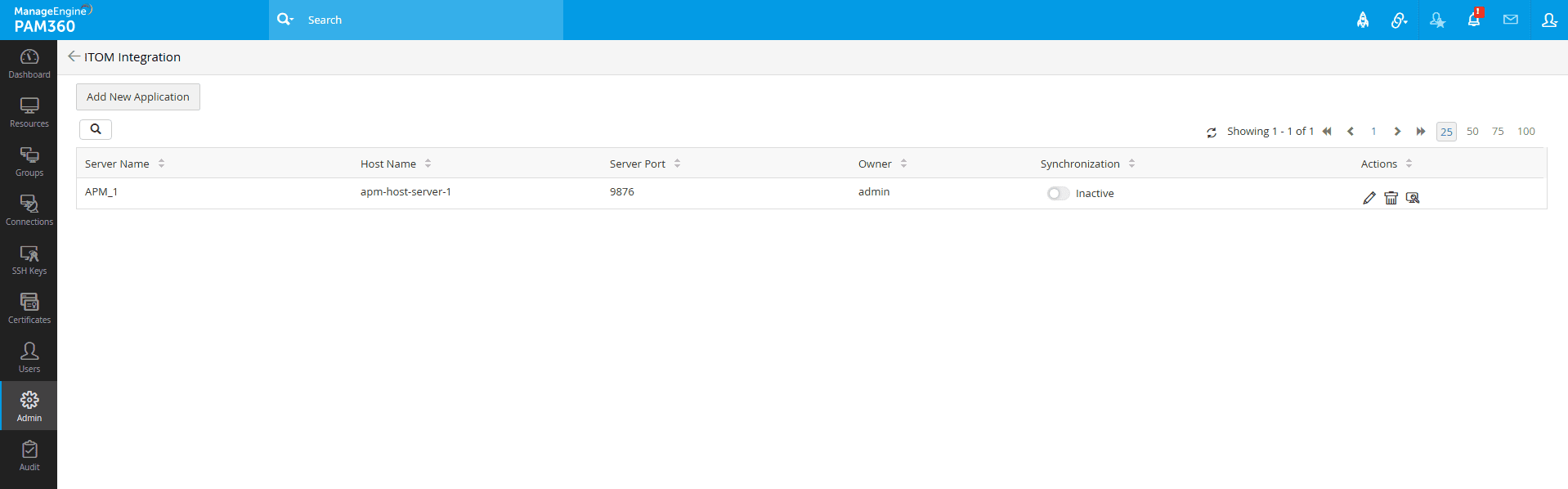Click the rocket icon in top bar

(1363, 20)
